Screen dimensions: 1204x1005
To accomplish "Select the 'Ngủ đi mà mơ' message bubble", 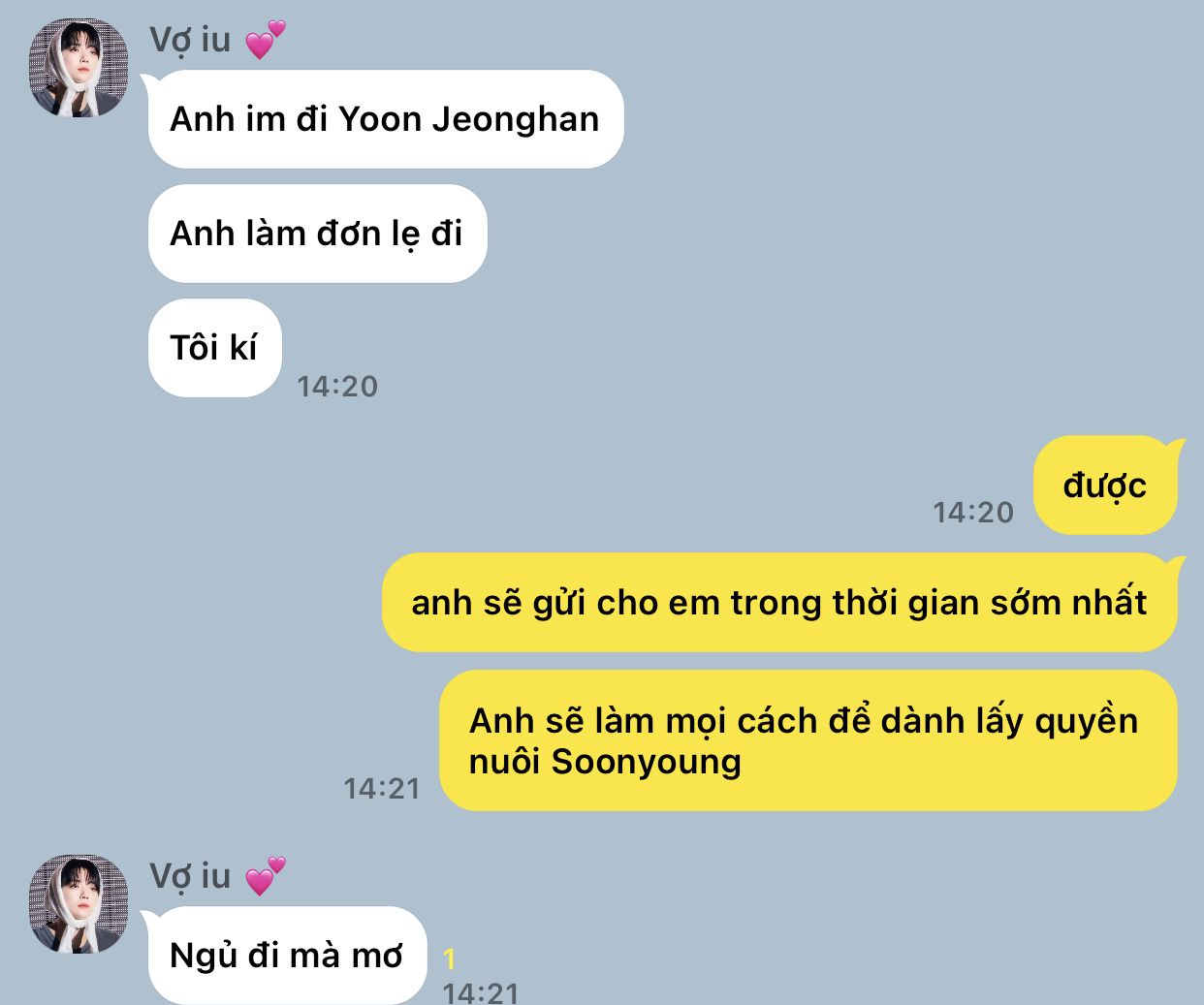I will click(x=287, y=956).
